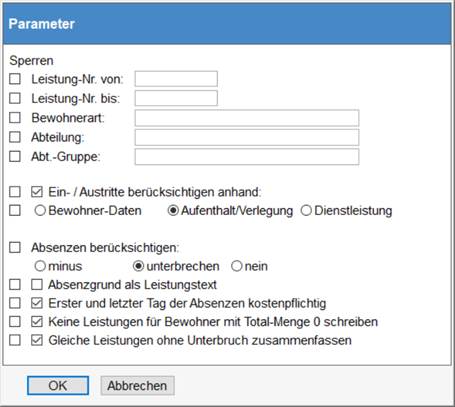Uncheck Gleiche Leistungen ohne Unterbruch zusammenfassen
The image size is (455, 407).
[x=37, y=340]
